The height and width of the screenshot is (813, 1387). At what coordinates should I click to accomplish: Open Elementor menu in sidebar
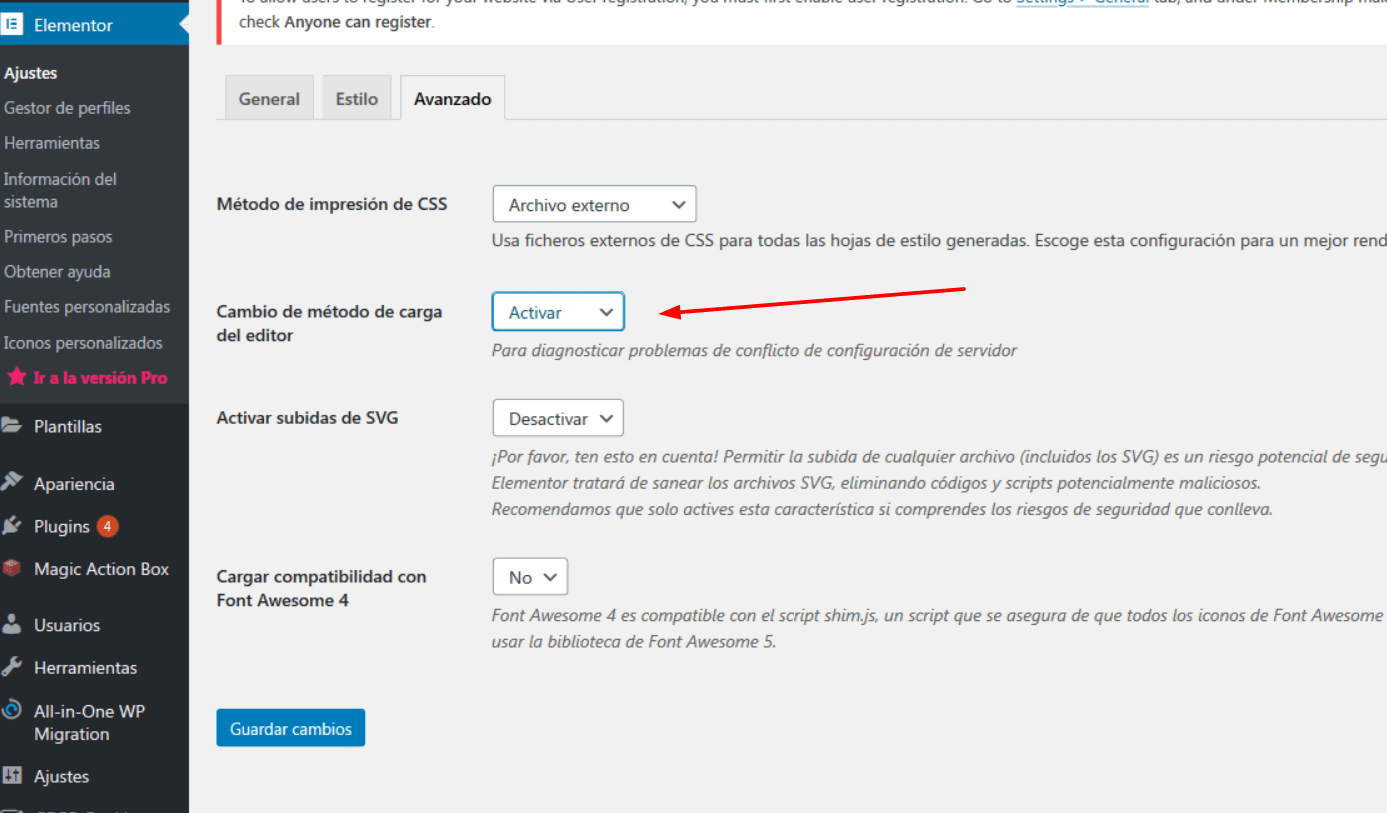point(94,25)
